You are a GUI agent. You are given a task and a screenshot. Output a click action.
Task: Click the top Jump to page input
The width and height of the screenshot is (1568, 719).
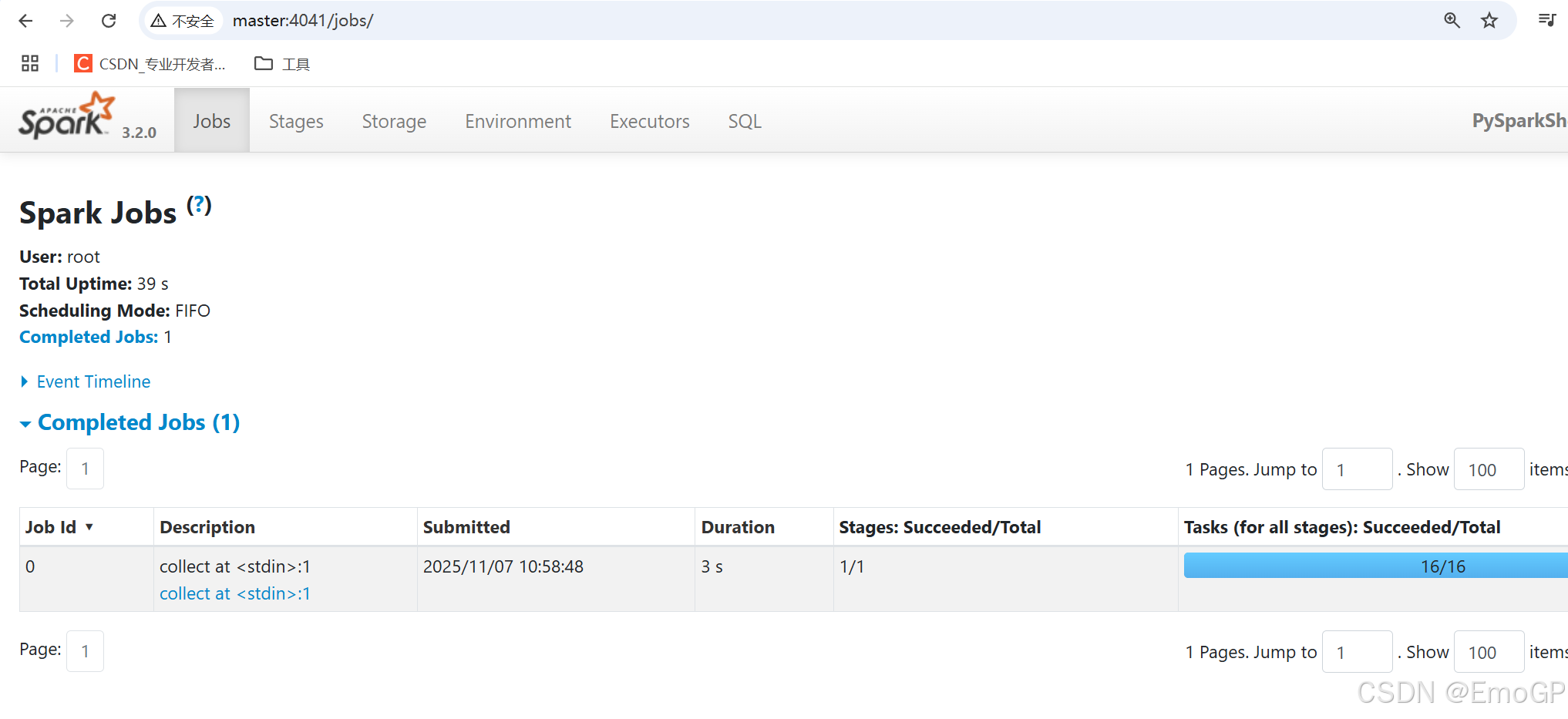pos(1358,469)
